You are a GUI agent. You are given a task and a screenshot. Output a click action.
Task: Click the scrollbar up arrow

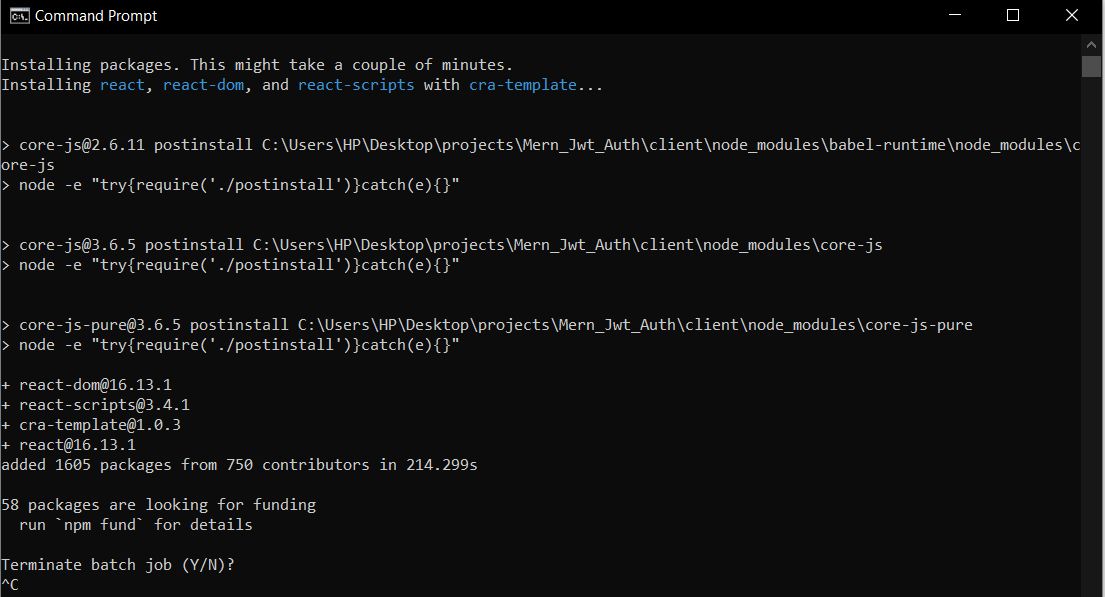[x=1091, y=44]
